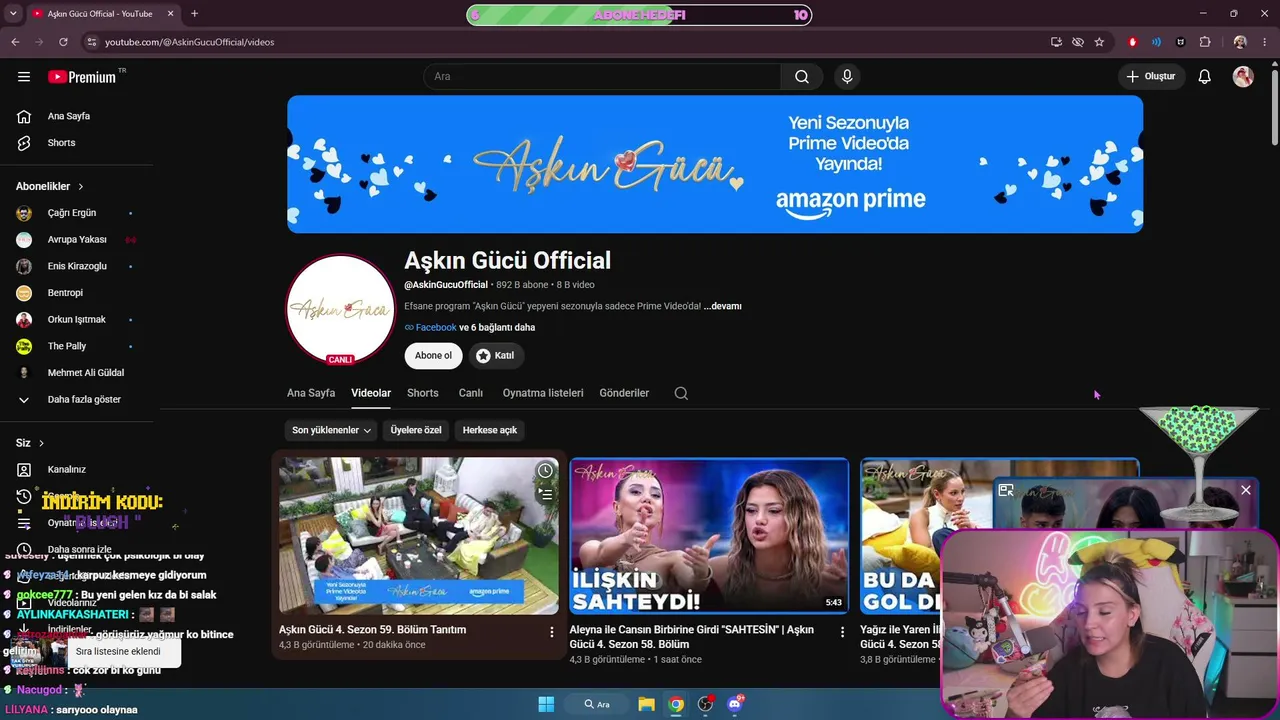Click the Katıl membership button
The height and width of the screenshot is (720, 1280).
coord(495,356)
